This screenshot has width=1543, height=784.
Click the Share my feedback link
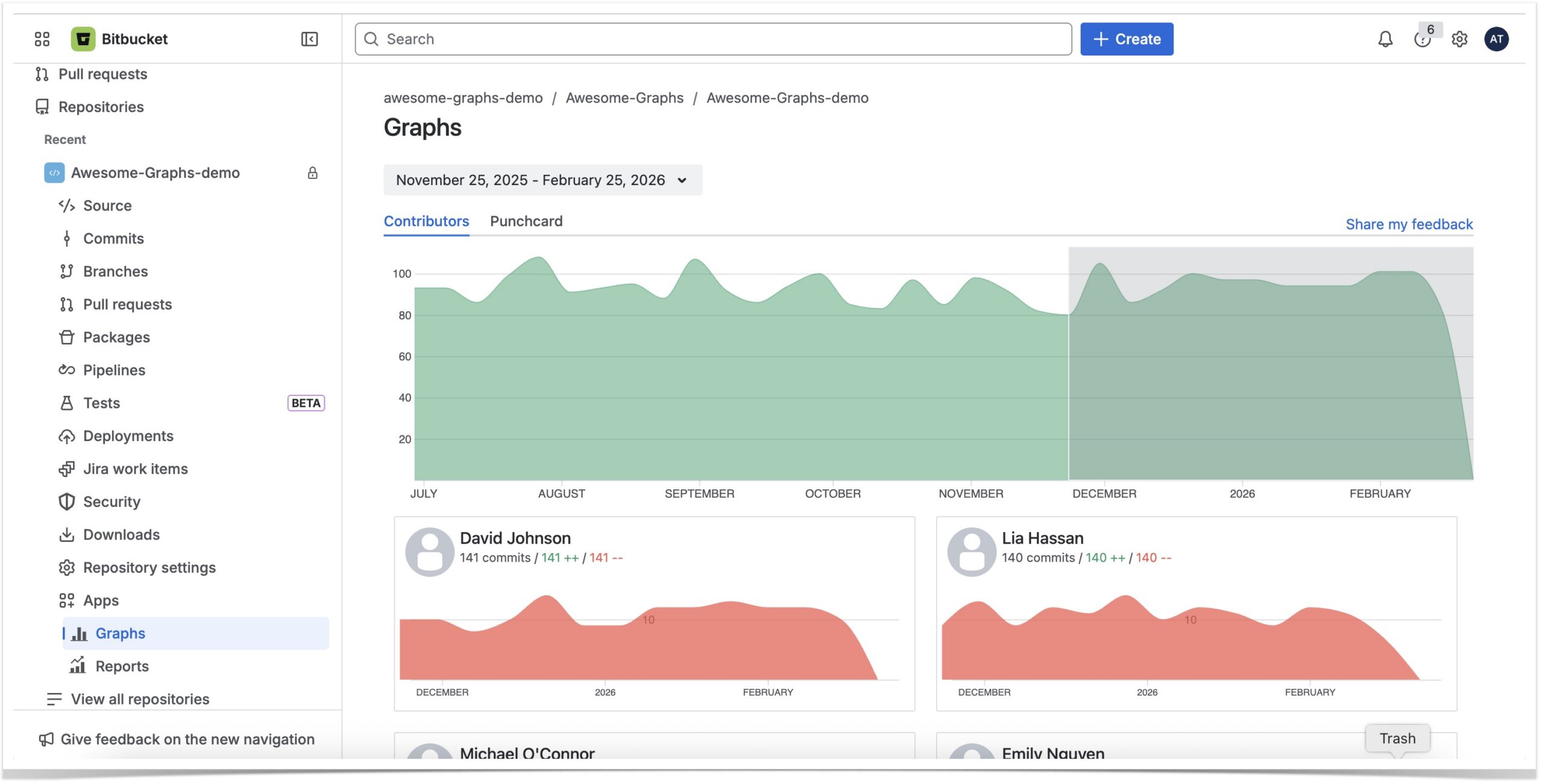point(1409,224)
